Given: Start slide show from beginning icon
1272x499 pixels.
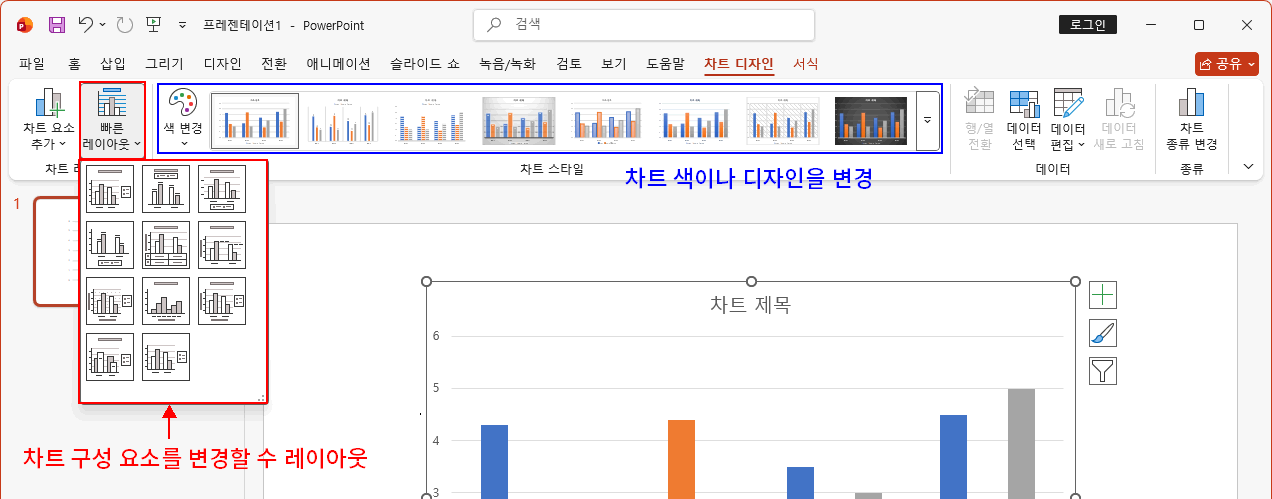Looking at the screenshot, I should click(154, 25).
